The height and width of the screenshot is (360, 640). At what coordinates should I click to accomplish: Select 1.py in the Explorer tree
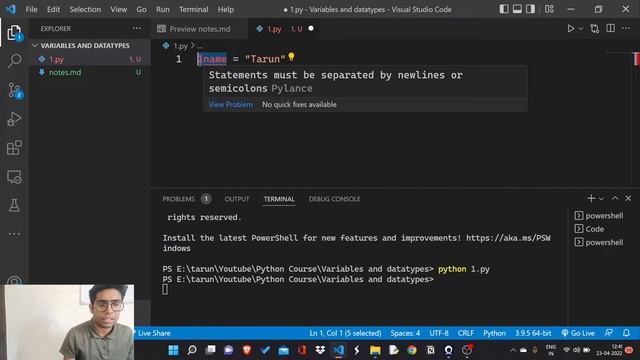click(90, 59)
